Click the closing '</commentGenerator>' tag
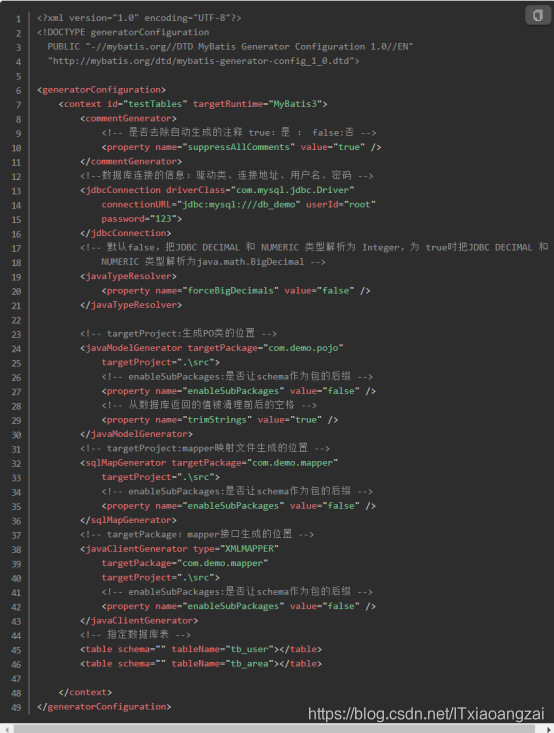This screenshot has height=733, width=554. click(131, 162)
